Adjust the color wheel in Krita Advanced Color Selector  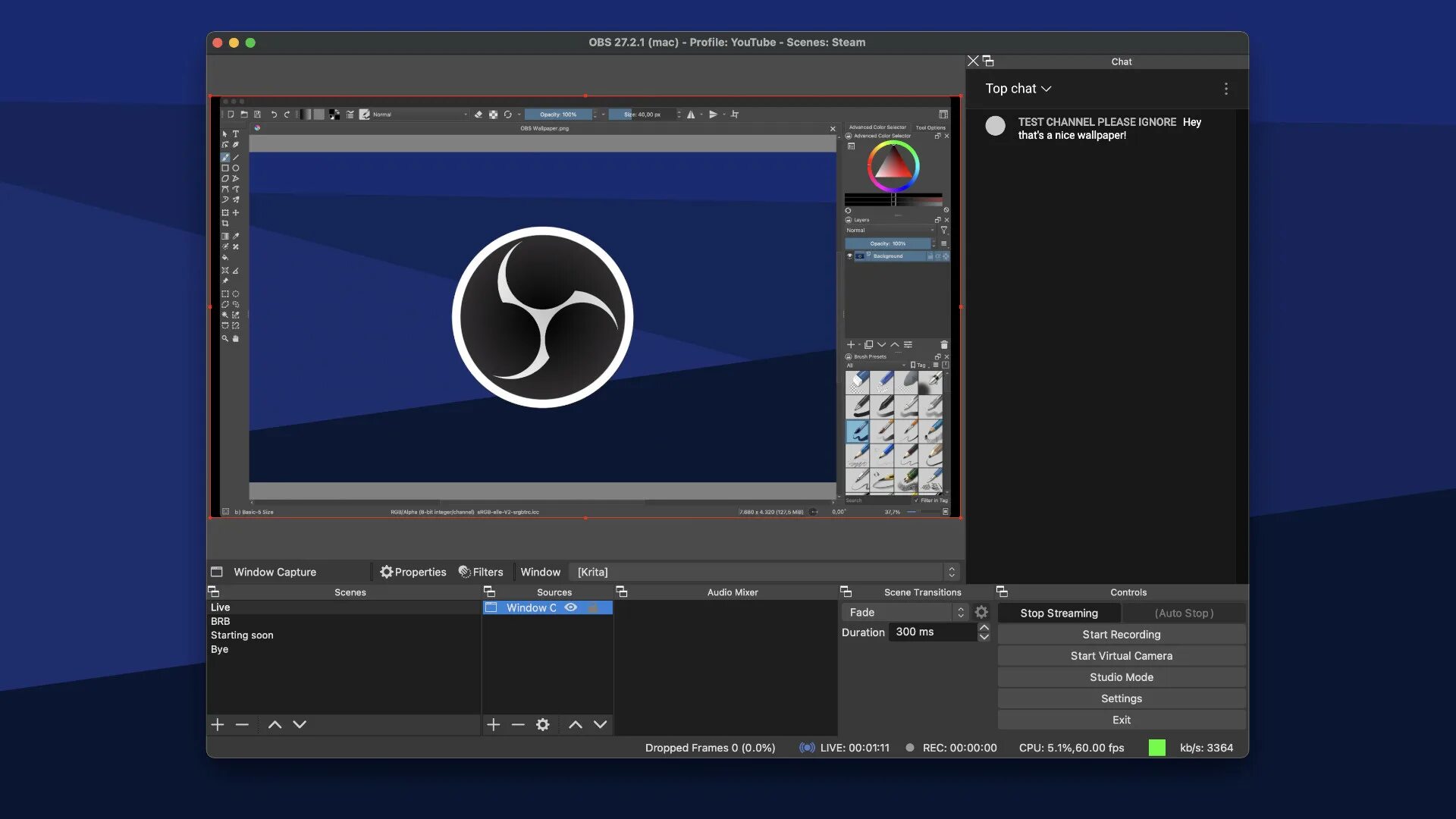893,167
